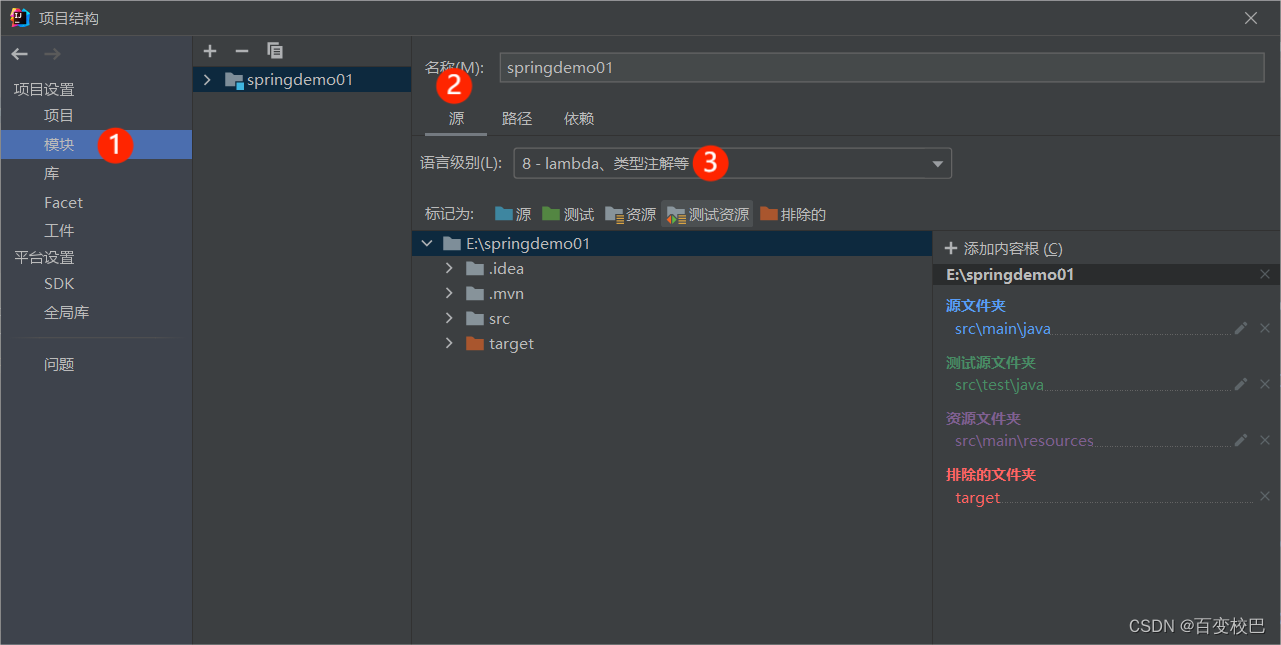
Task: Open 项目 settings in sidebar
Action: point(59,116)
